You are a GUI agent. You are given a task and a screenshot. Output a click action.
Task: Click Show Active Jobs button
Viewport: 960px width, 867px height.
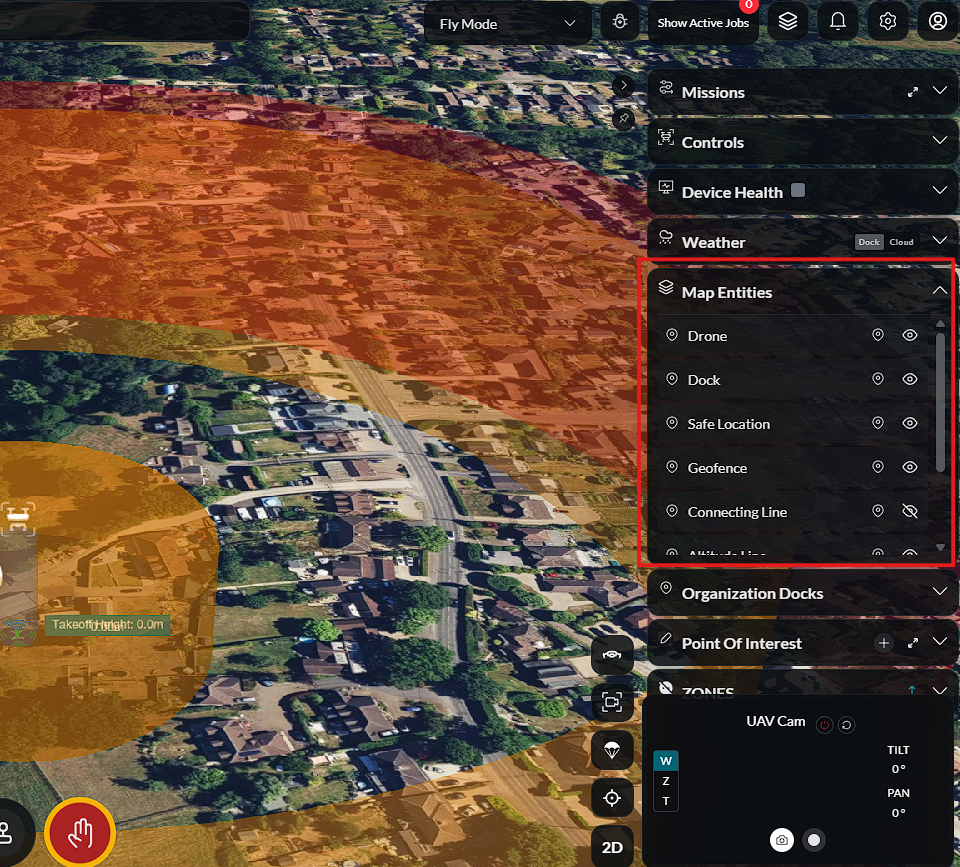[703, 23]
